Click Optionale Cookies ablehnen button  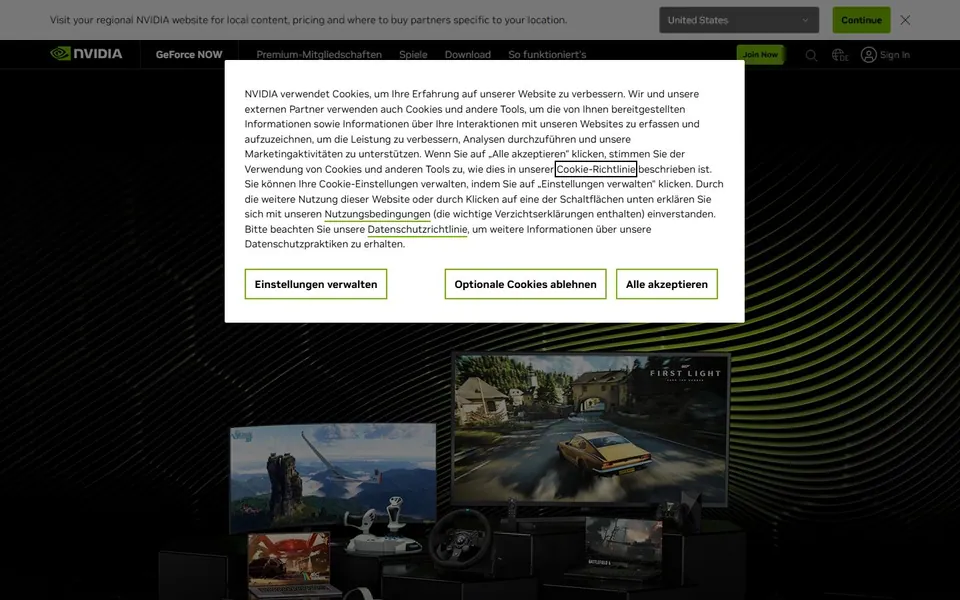pyautogui.click(x=525, y=284)
